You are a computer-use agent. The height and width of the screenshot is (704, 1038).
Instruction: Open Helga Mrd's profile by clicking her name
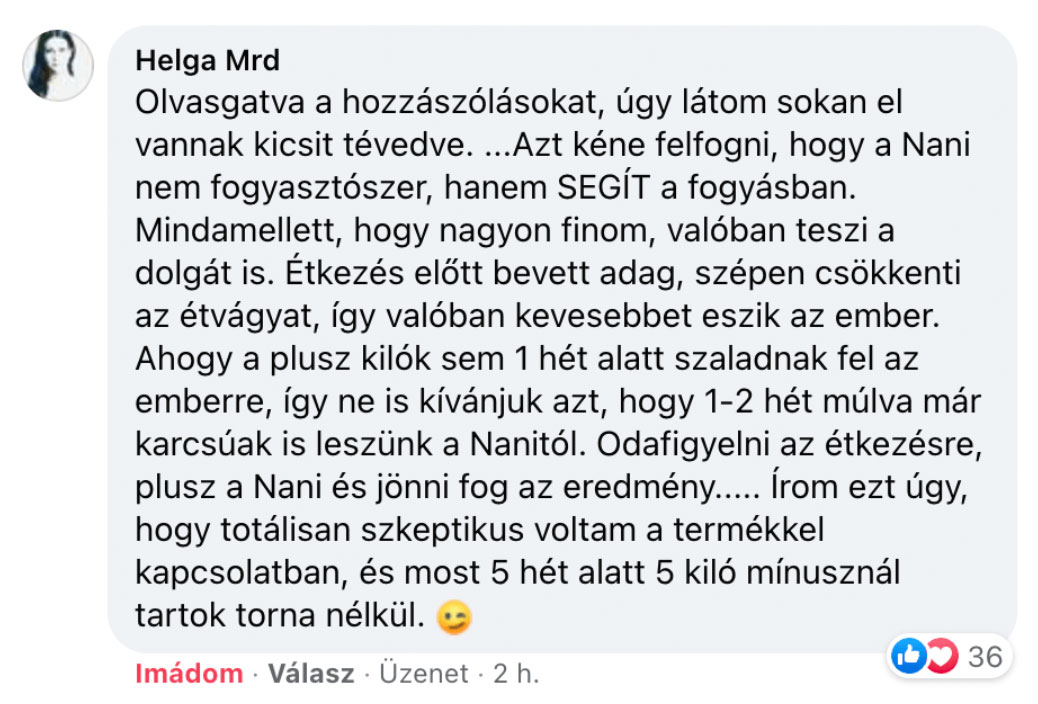pos(206,60)
